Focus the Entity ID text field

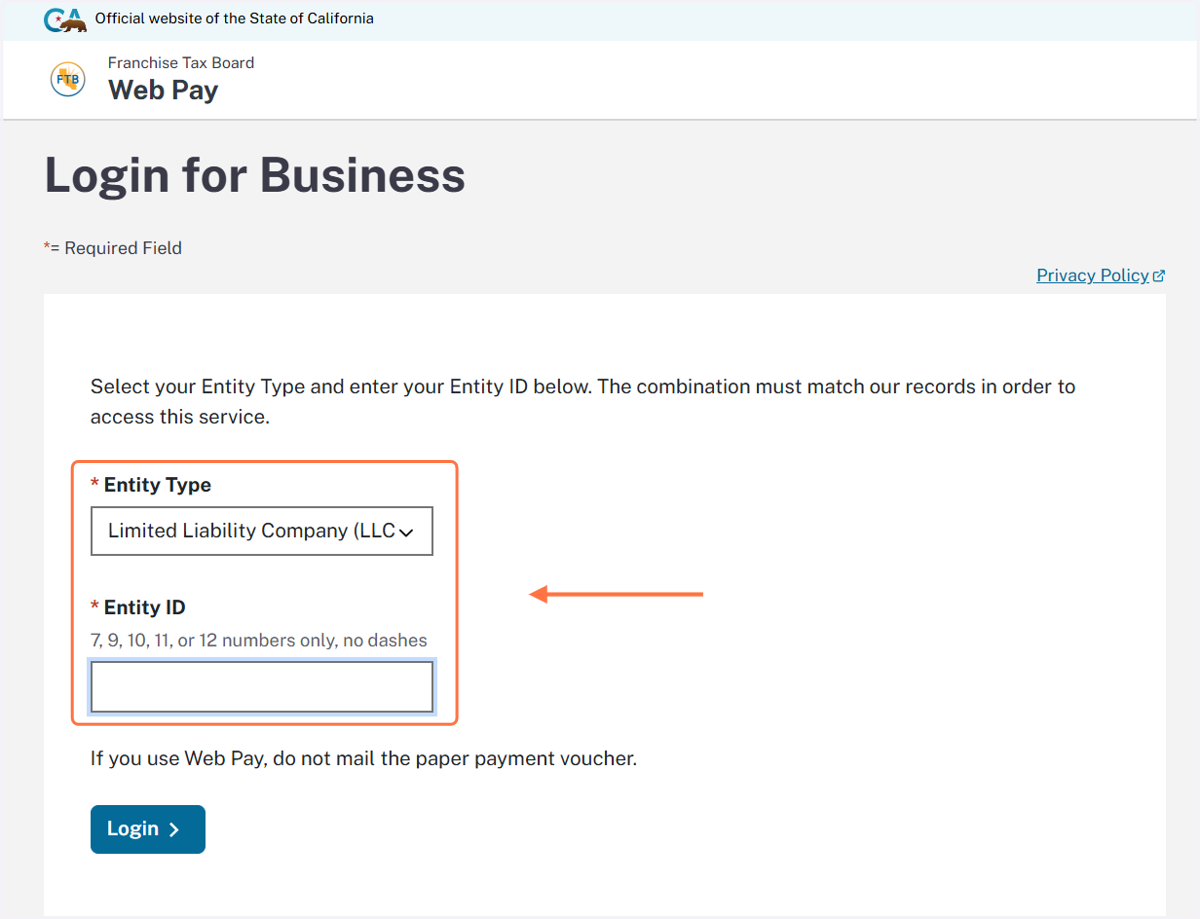click(262, 687)
